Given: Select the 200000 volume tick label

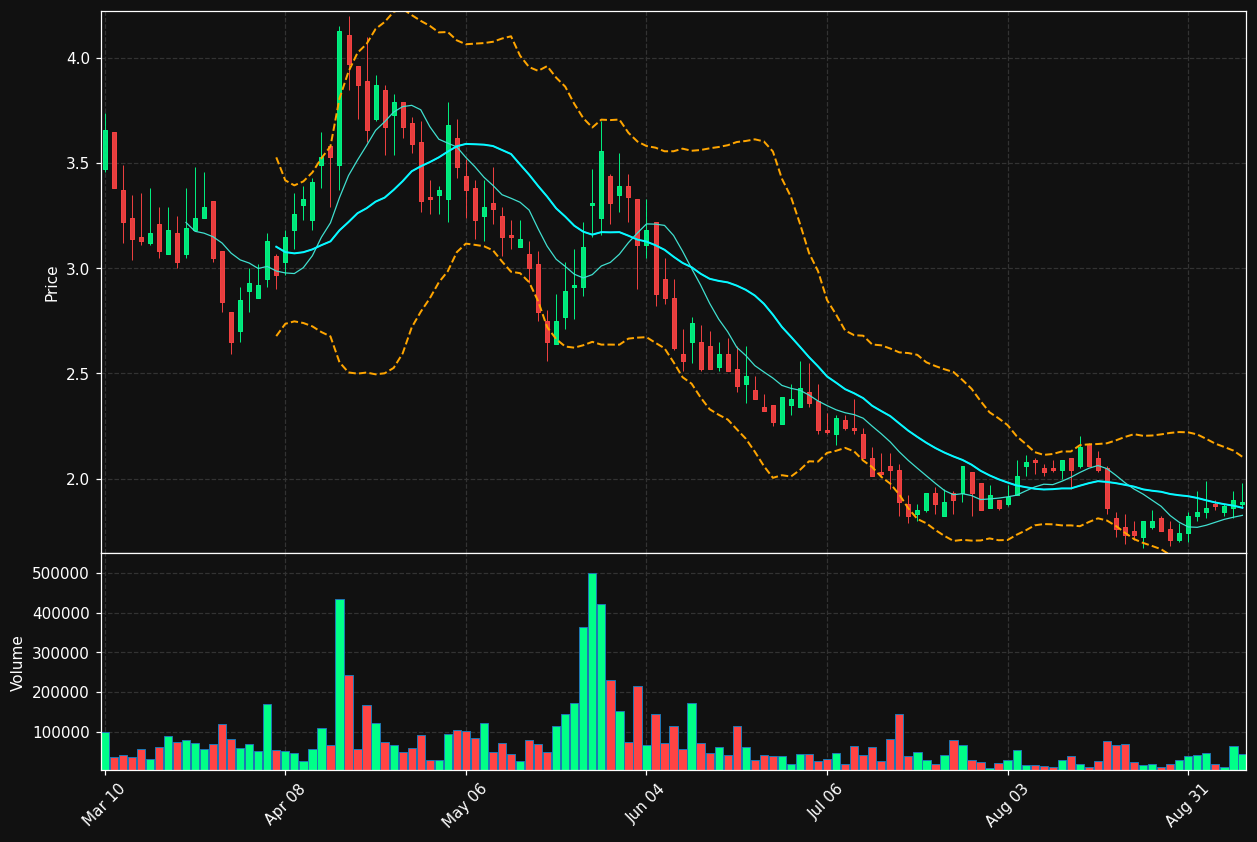Looking at the screenshot, I should click(62, 693).
